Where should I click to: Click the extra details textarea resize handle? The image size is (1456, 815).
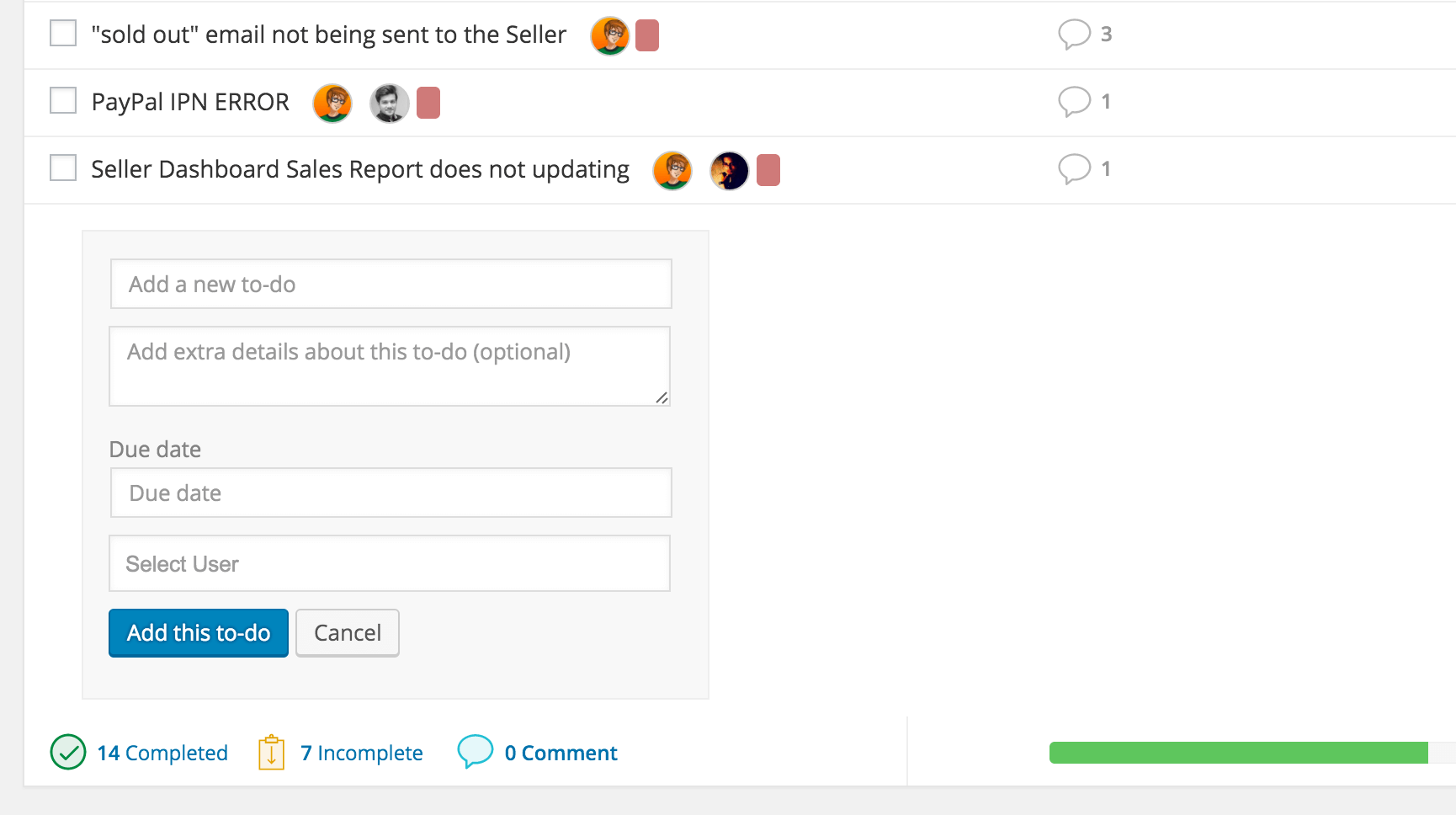click(662, 398)
